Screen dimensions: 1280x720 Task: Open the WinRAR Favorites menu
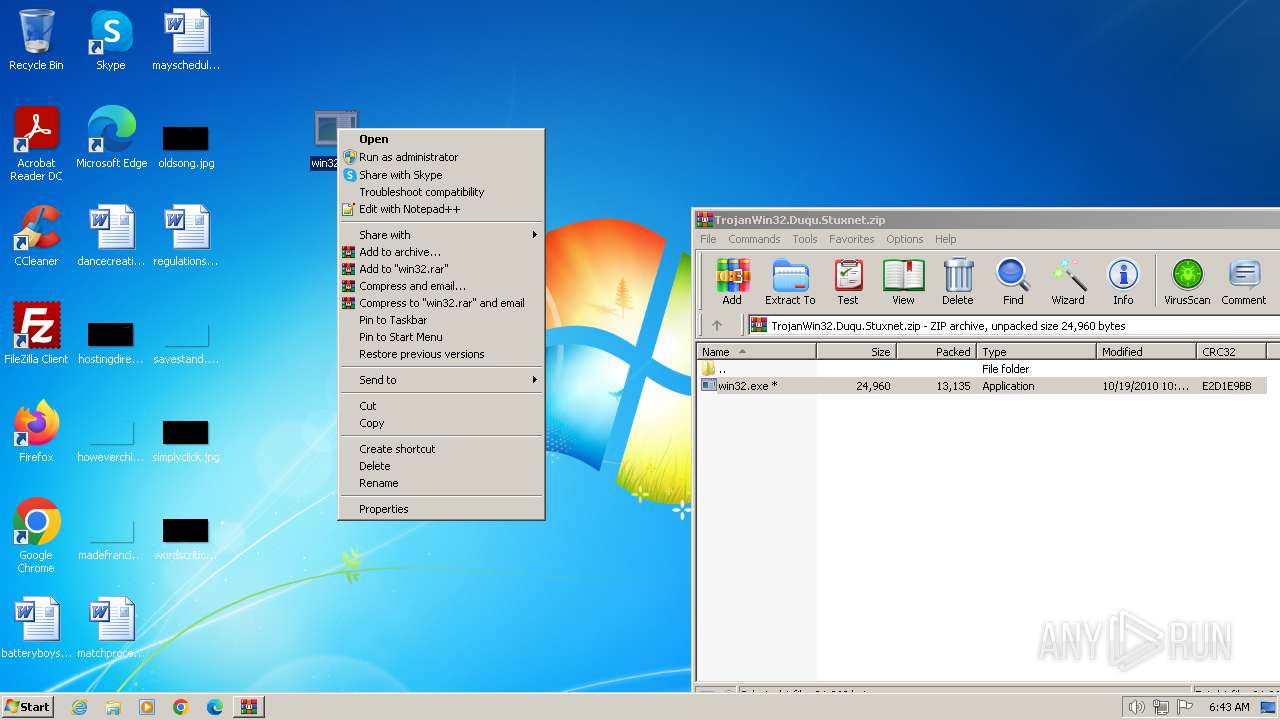(x=851, y=239)
